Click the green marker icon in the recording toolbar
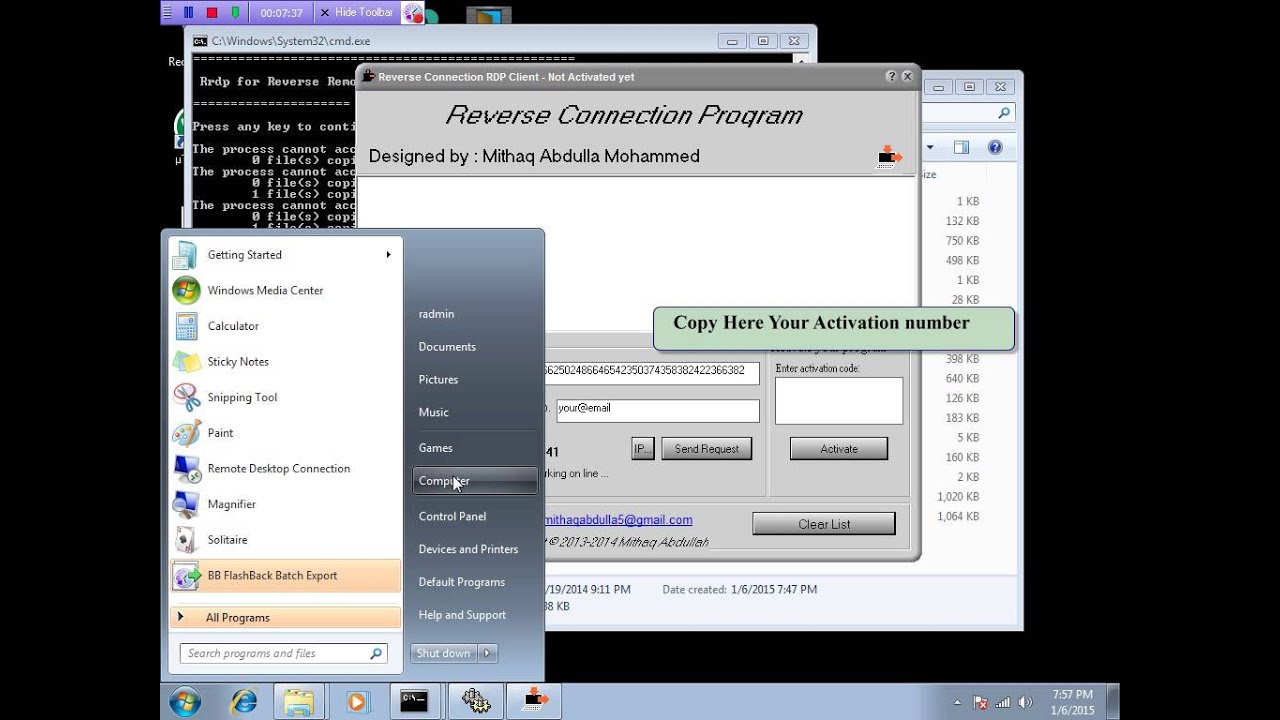Image resolution: width=1280 pixels, height=720 pixels. (235, 13)
